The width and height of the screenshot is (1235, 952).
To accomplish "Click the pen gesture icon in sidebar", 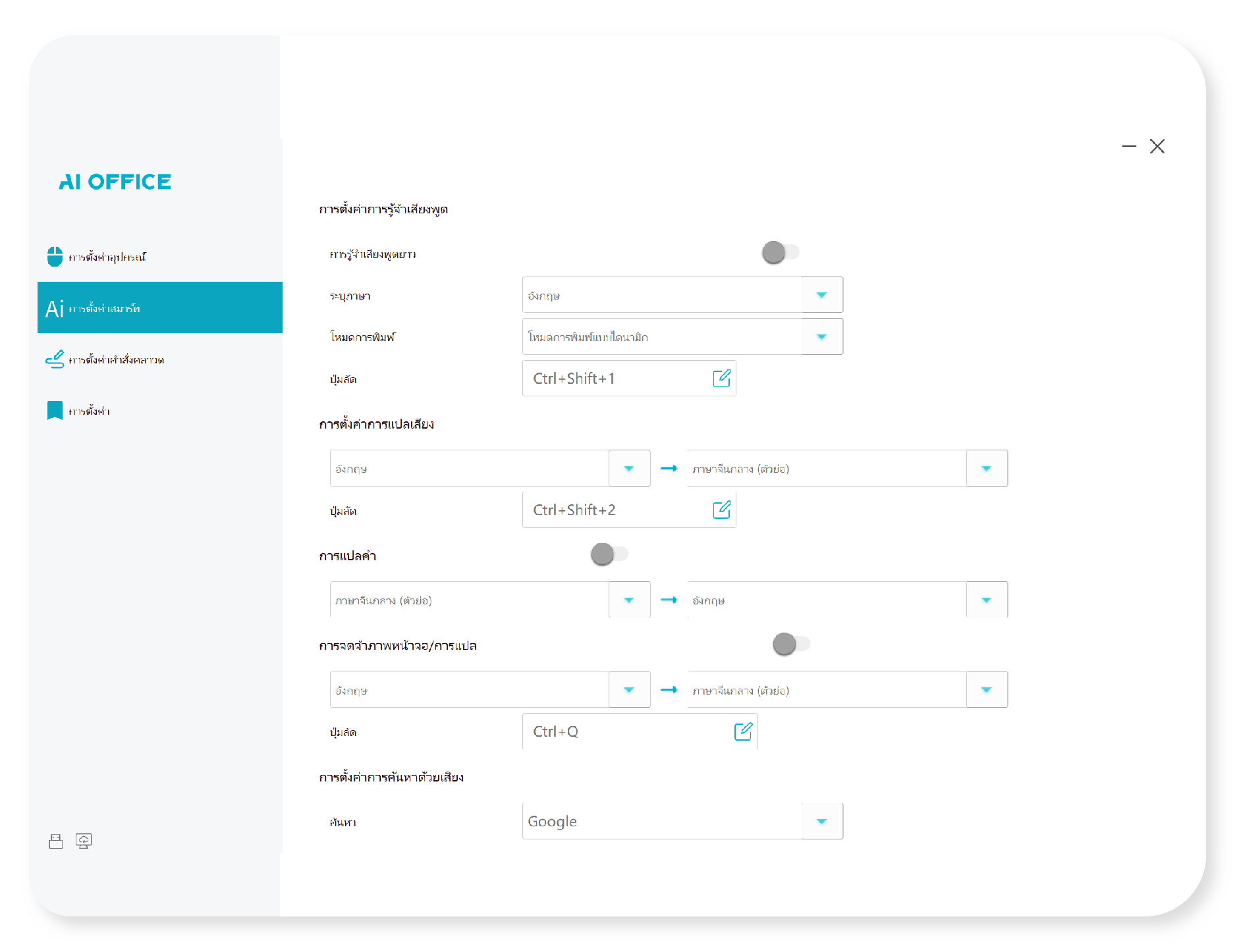I will [55, 359].
